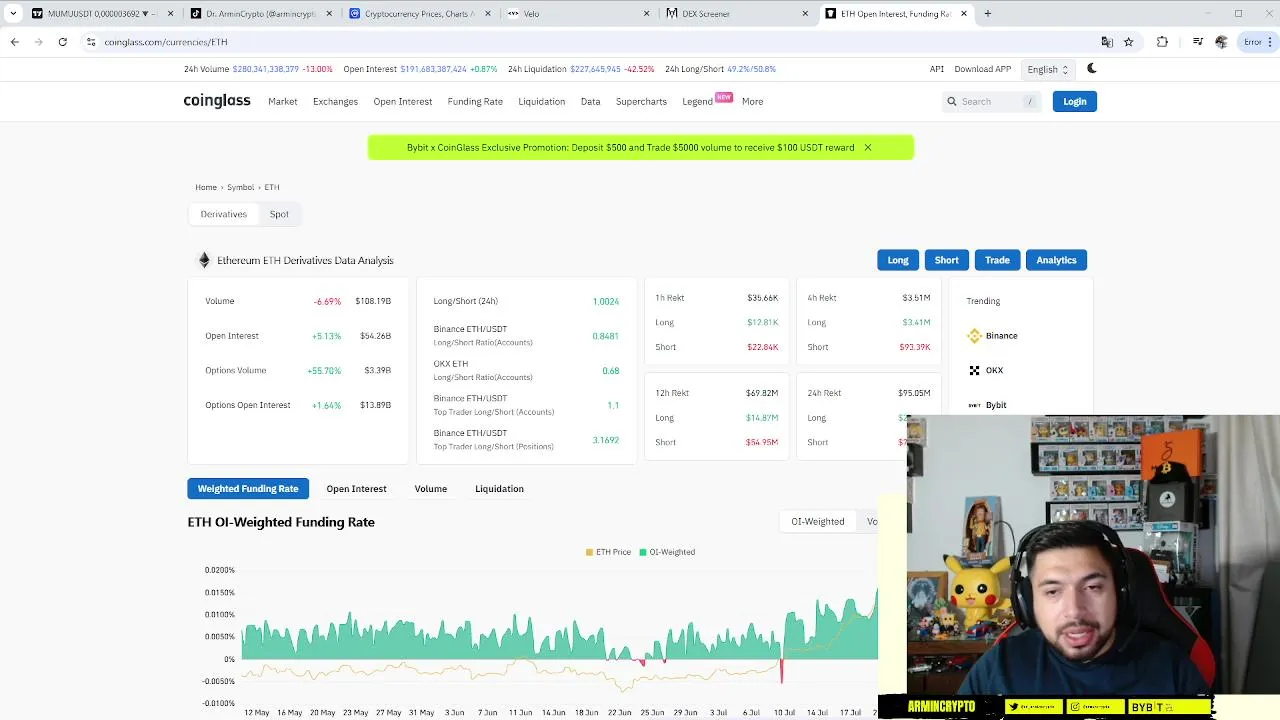Switch to Cryptocurrency Prices browser tab
Image resolution: width=1280 pixels, height=720 pixels.
419,14
